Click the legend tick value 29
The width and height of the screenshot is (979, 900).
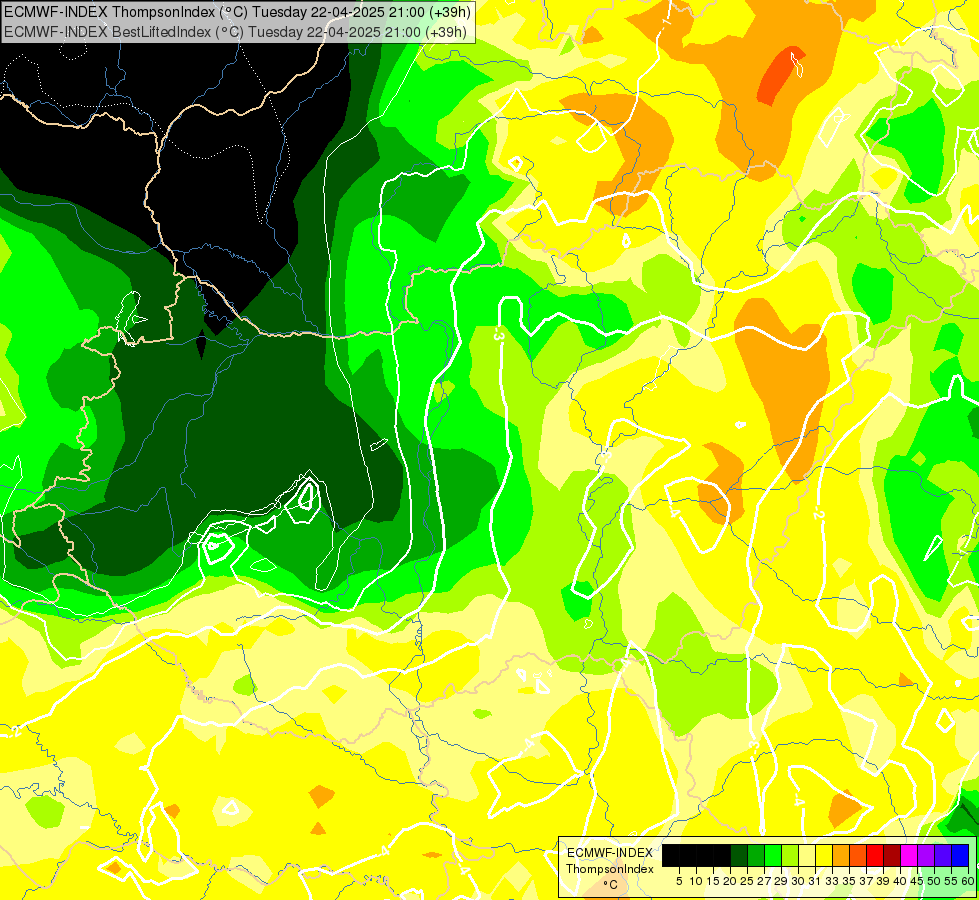coord(781,881)
